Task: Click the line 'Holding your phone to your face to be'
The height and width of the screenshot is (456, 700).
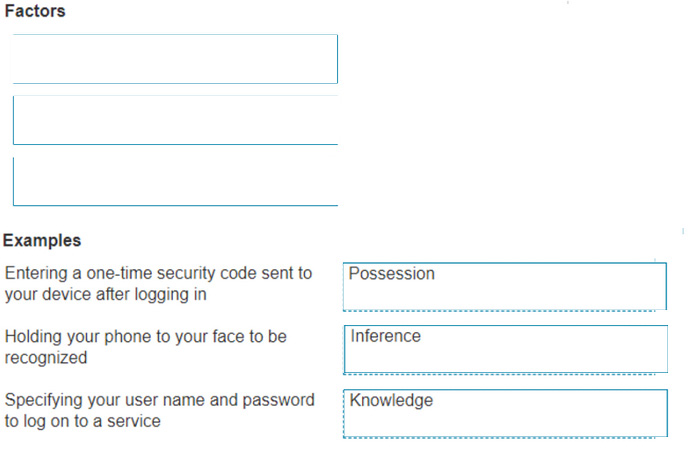Action: [x=146, y=336]
